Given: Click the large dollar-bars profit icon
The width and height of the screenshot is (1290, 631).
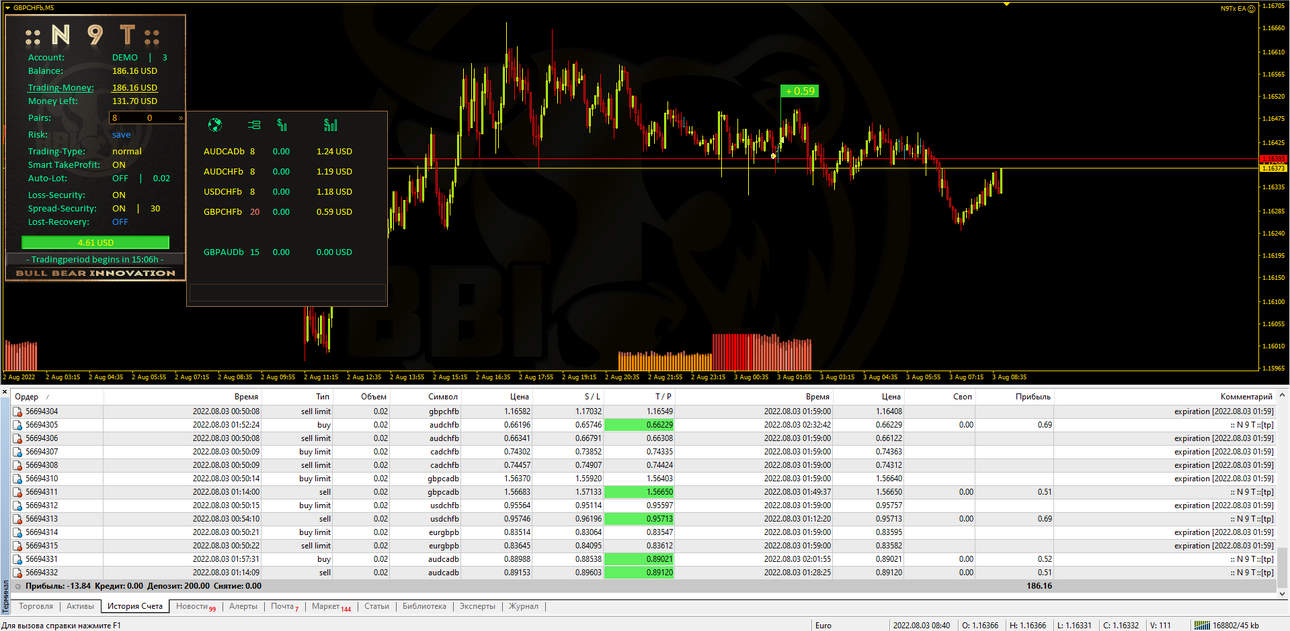Looking at the screenshot, I should pyautogui.click(x=331, y=125).
